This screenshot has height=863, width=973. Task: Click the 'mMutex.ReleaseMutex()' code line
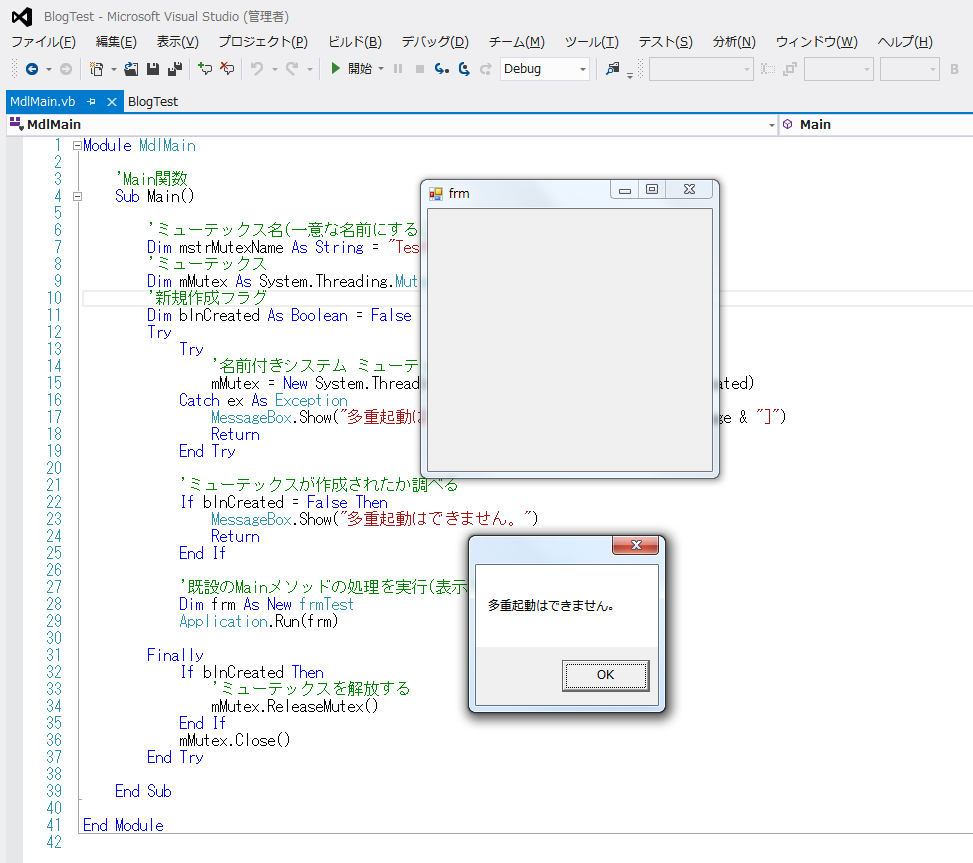295,707
